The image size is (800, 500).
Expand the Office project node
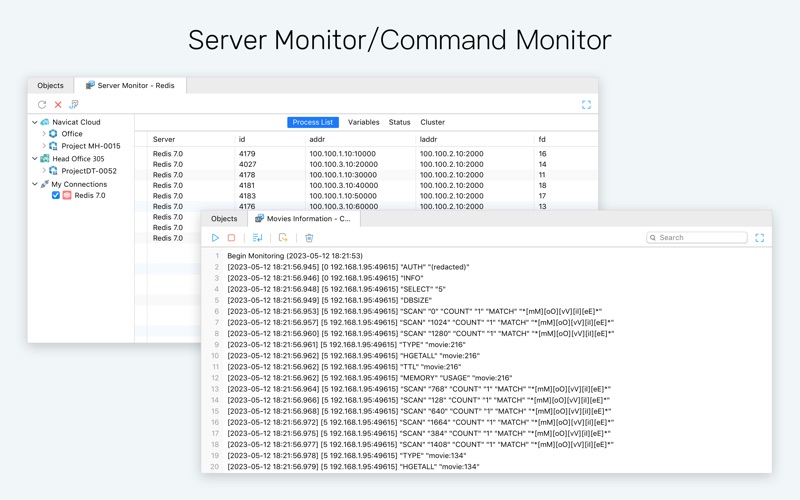coord(44,134)
